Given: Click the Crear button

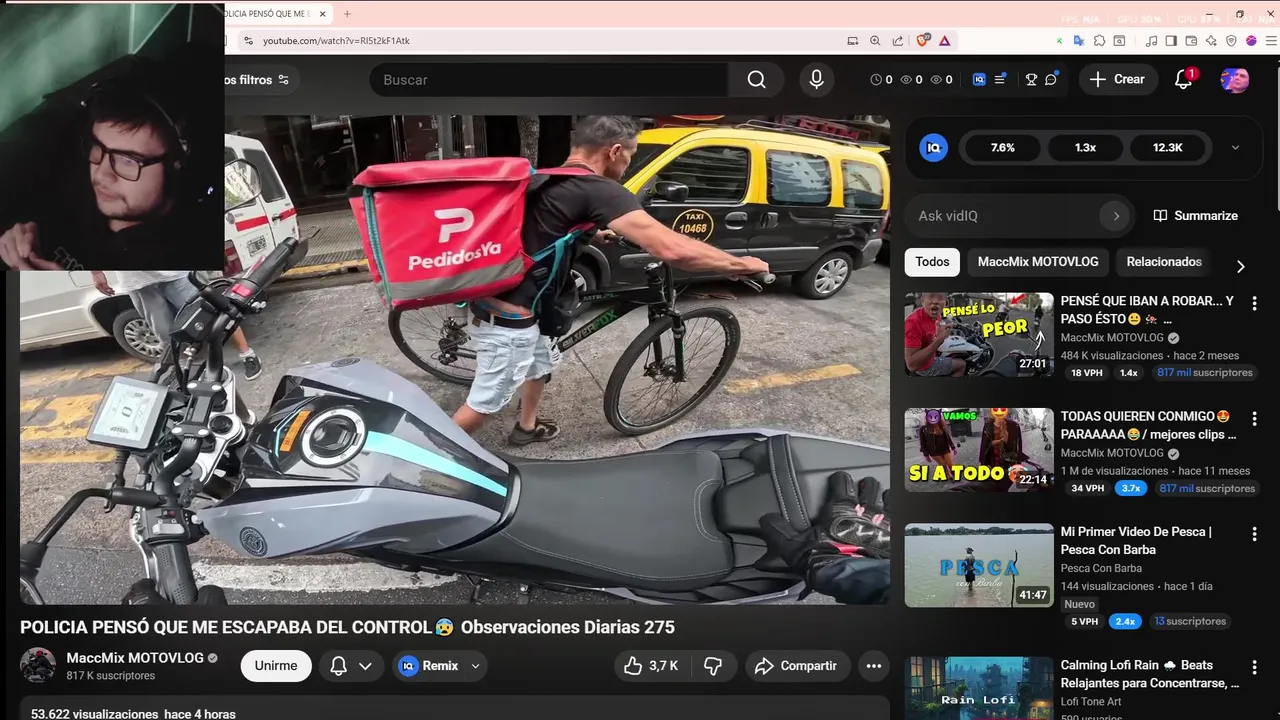Looking at the screenshot, I should click(1118, 80).
